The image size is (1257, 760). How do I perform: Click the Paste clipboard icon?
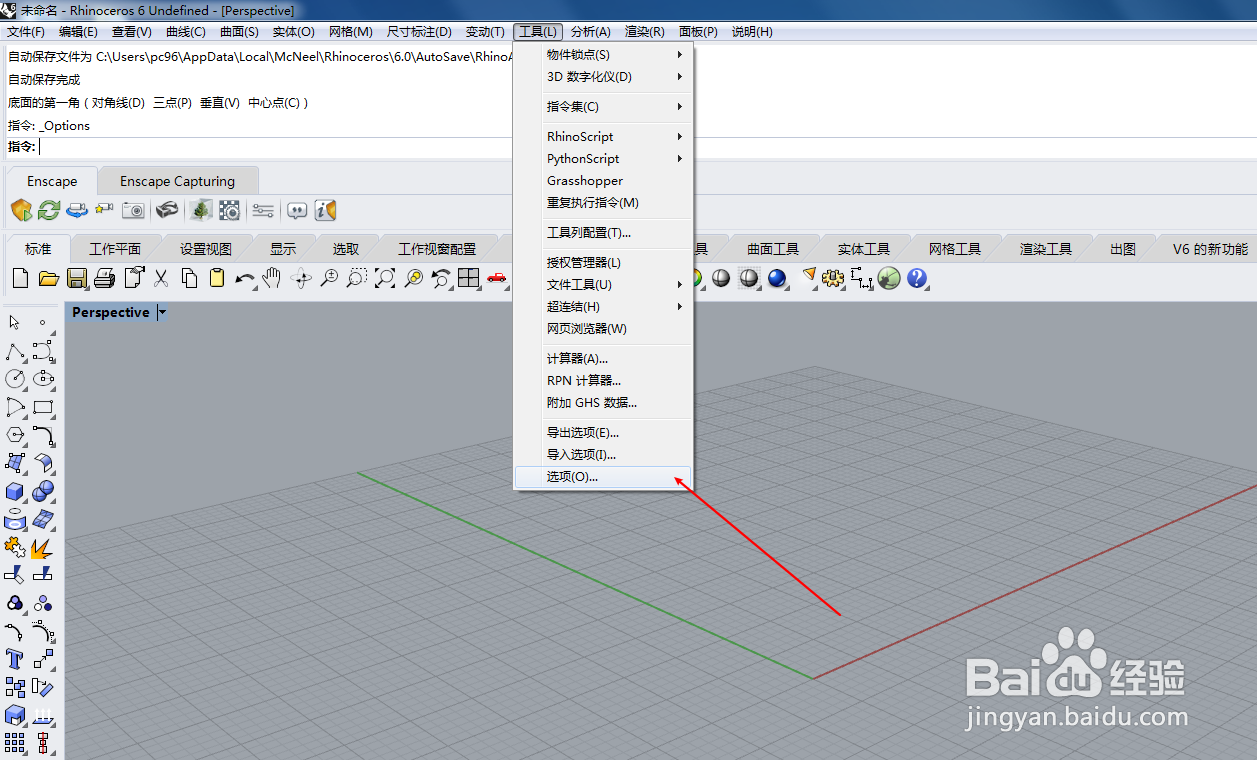click(x=217, y=278)
